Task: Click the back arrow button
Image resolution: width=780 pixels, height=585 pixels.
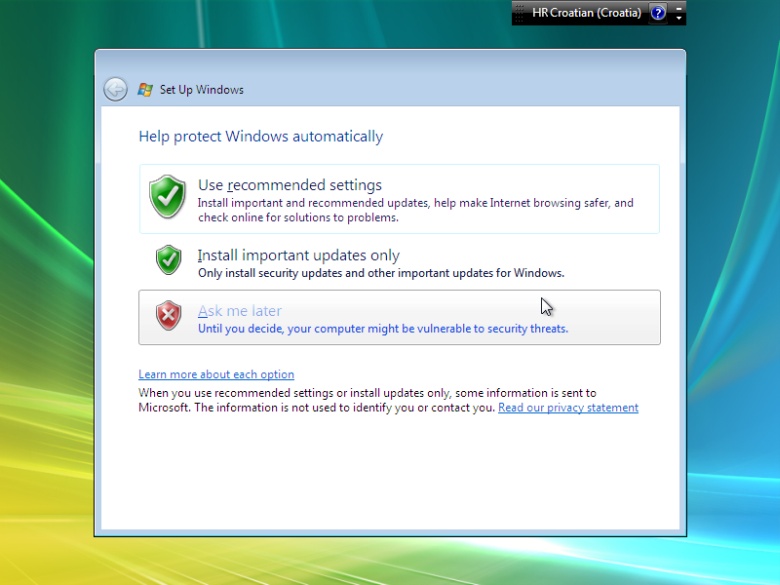Action: (x=115, y=90)
